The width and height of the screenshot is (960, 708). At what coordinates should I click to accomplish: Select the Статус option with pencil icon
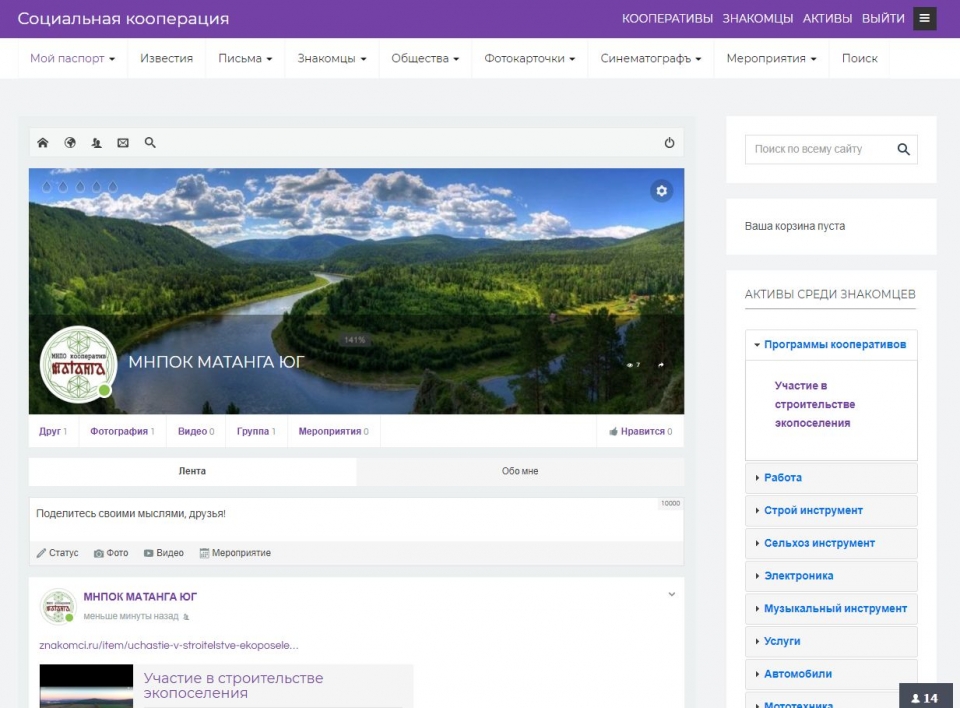click(58, 553)
